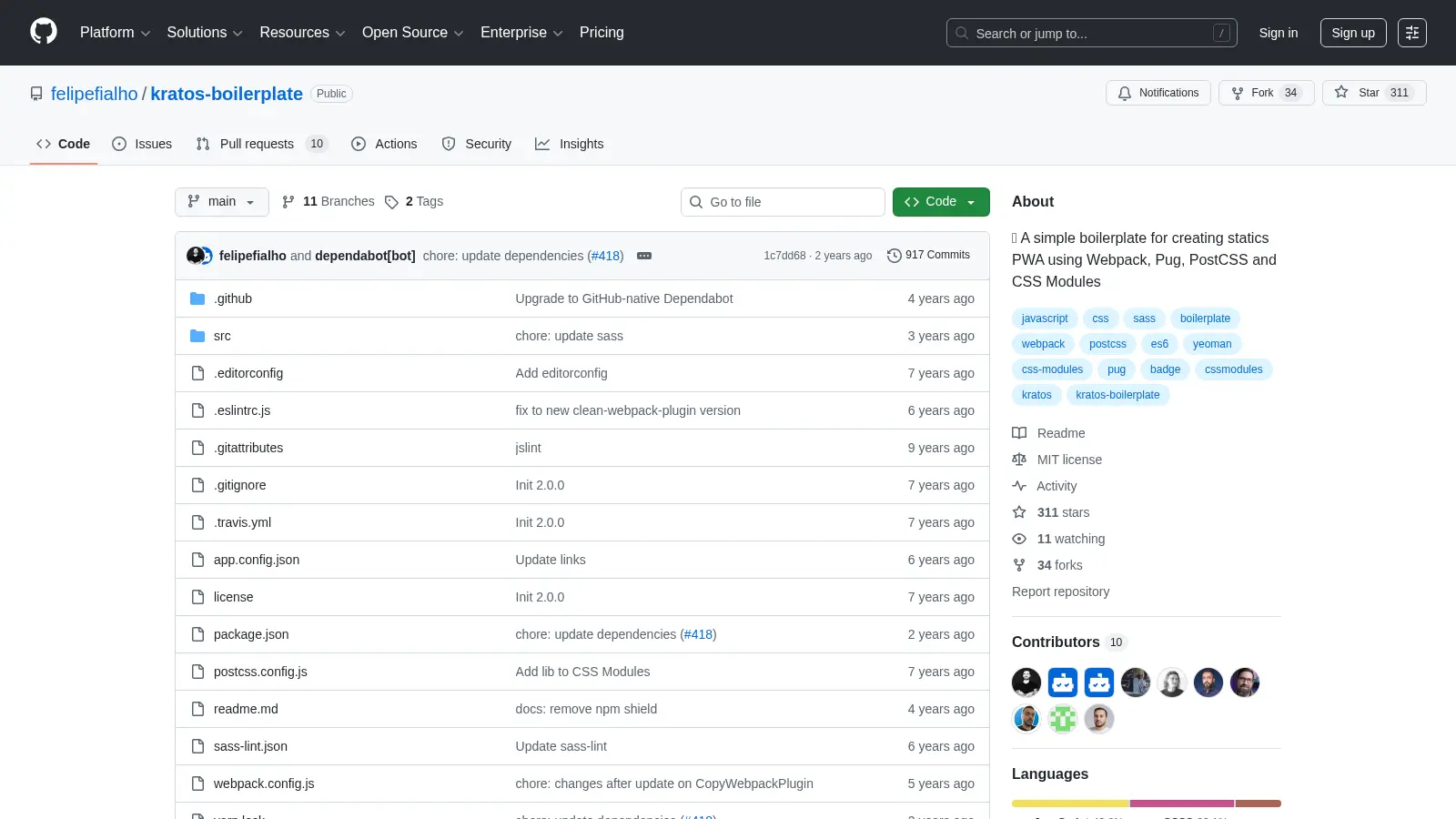This screenshot has width=1456, height=819.
Task: Open the 917 Commits history link
Action: (x=928, y=256)
